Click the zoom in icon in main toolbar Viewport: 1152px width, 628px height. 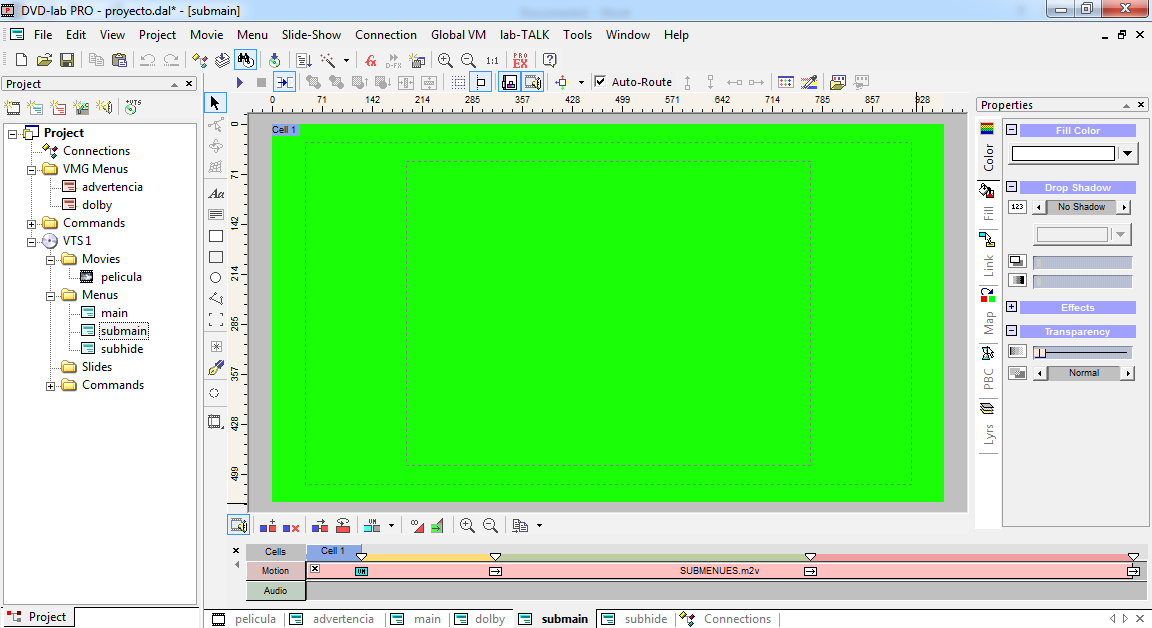coord(446,60)
